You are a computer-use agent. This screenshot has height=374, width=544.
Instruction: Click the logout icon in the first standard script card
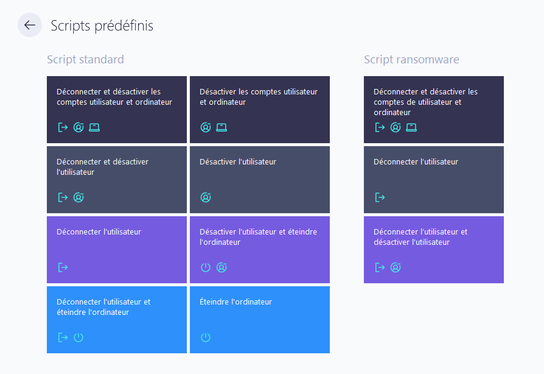pos(62,127)
